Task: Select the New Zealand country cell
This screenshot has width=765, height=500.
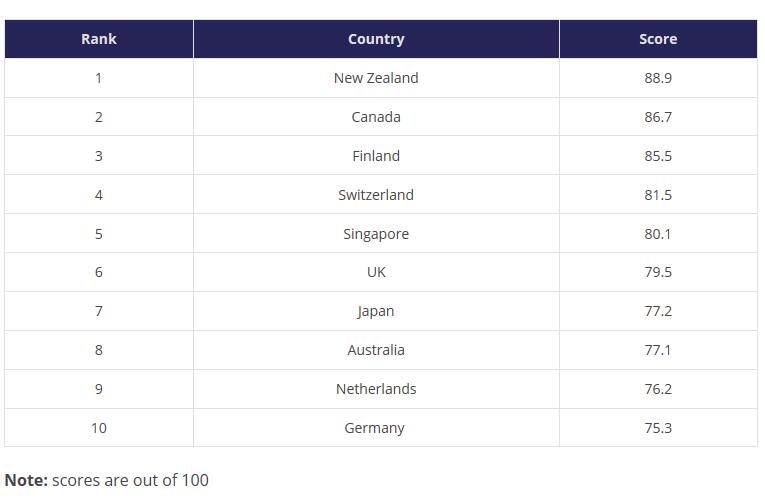Action: tap(376, 78)
